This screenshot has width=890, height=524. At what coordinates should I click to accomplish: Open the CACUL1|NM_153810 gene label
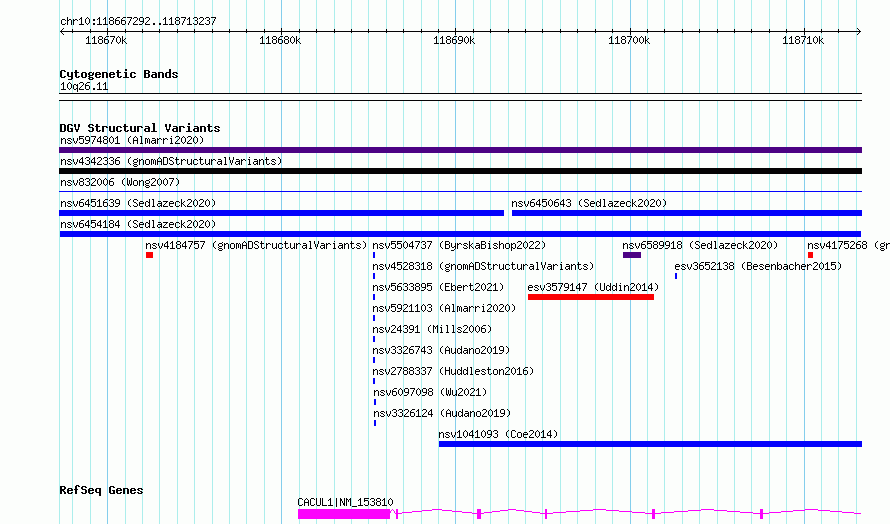pos(345,502)
